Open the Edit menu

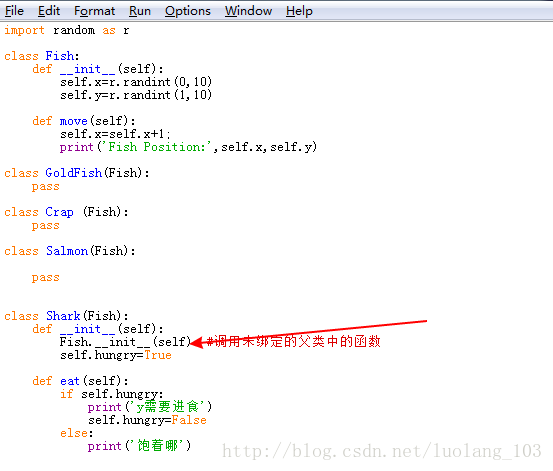49,11
